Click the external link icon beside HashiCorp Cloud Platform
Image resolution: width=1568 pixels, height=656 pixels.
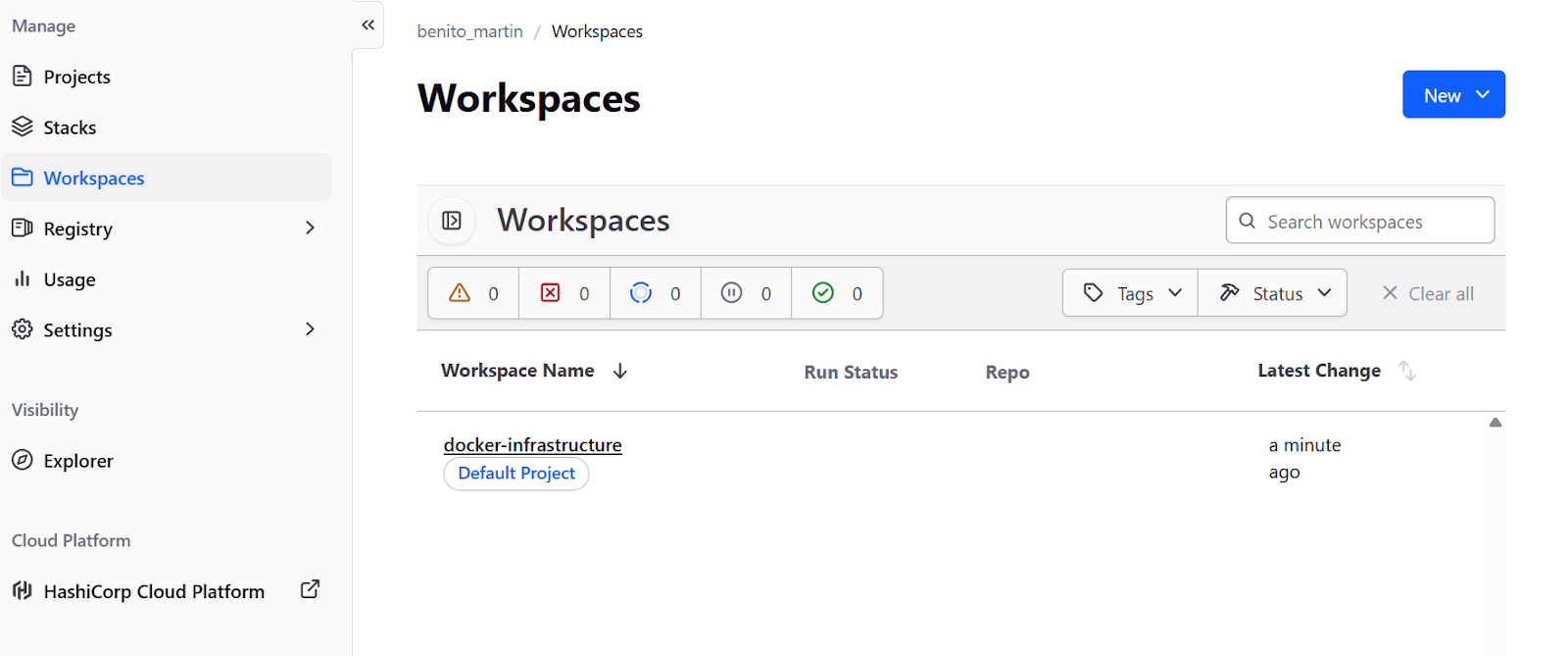(x=310, y=589)
